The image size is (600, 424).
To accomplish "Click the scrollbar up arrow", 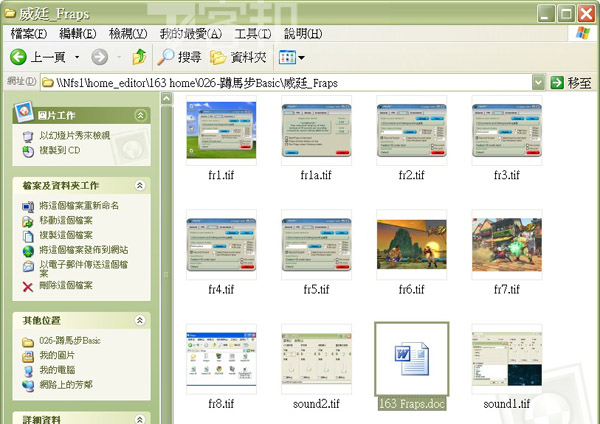I will (166, 99).
